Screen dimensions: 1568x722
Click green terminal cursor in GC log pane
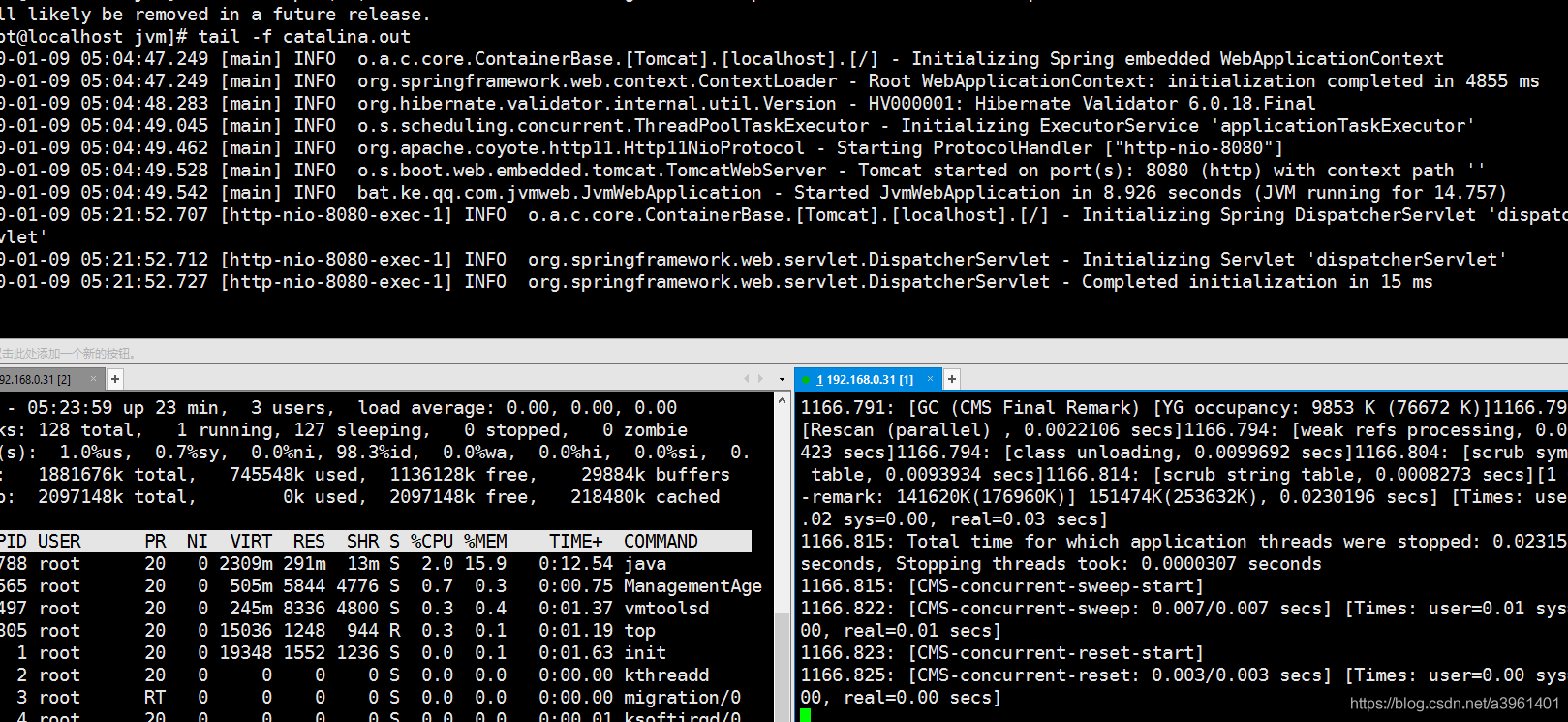coord(806,715)
